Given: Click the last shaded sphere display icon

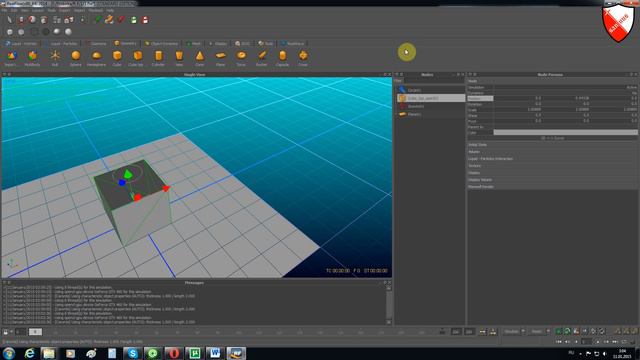Looking at the screenshot, I should (68, 31).
